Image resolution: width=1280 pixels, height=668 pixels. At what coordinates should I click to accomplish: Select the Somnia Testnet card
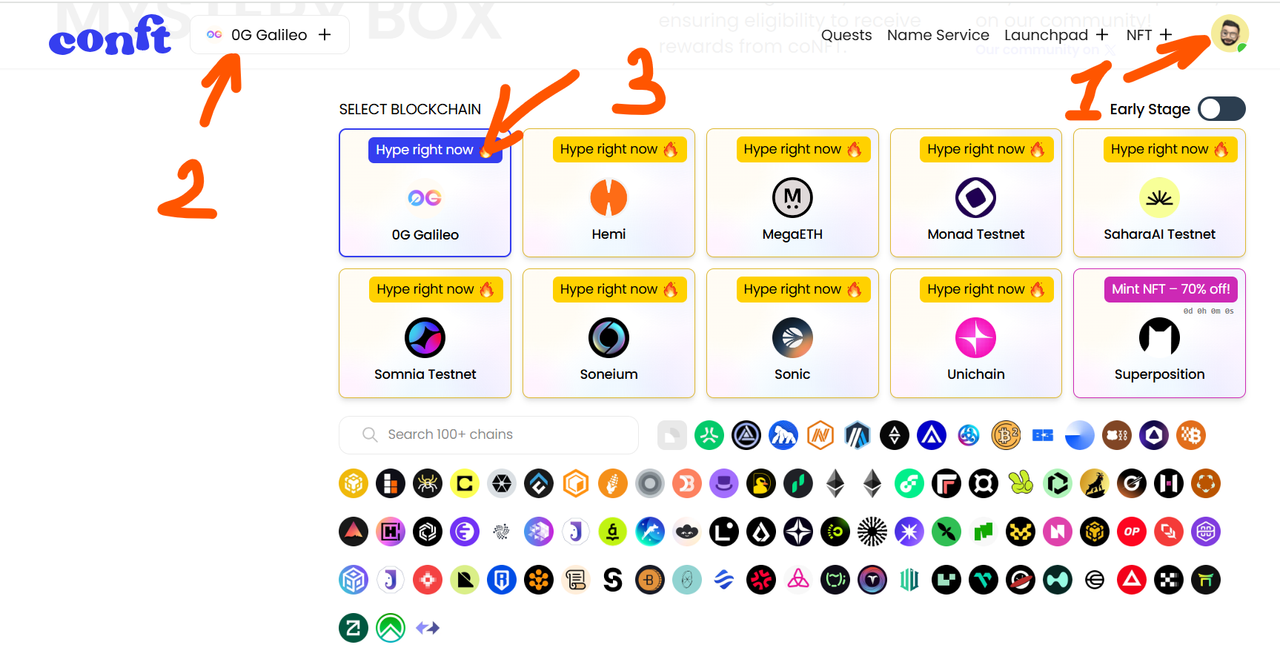click(x=425, y=333)
